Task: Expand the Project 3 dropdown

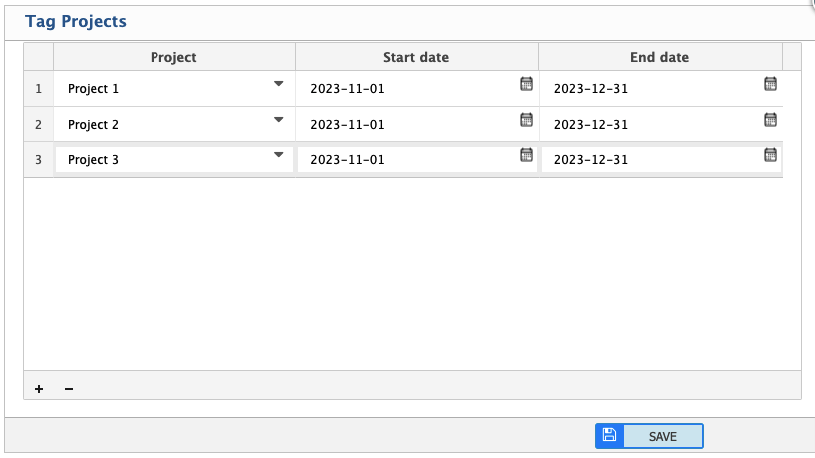Action: (279, 155)
